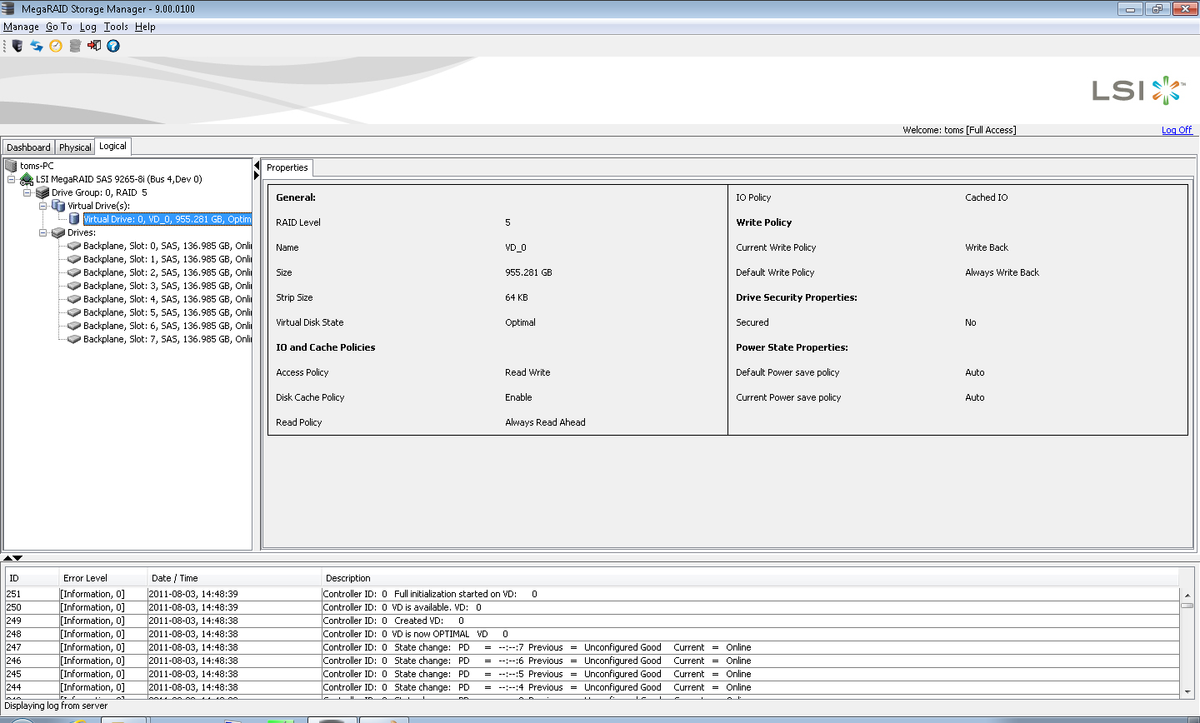Click the Dashboard tab
The height and width of the screenshot is (723, 1200).
(28, 146)
